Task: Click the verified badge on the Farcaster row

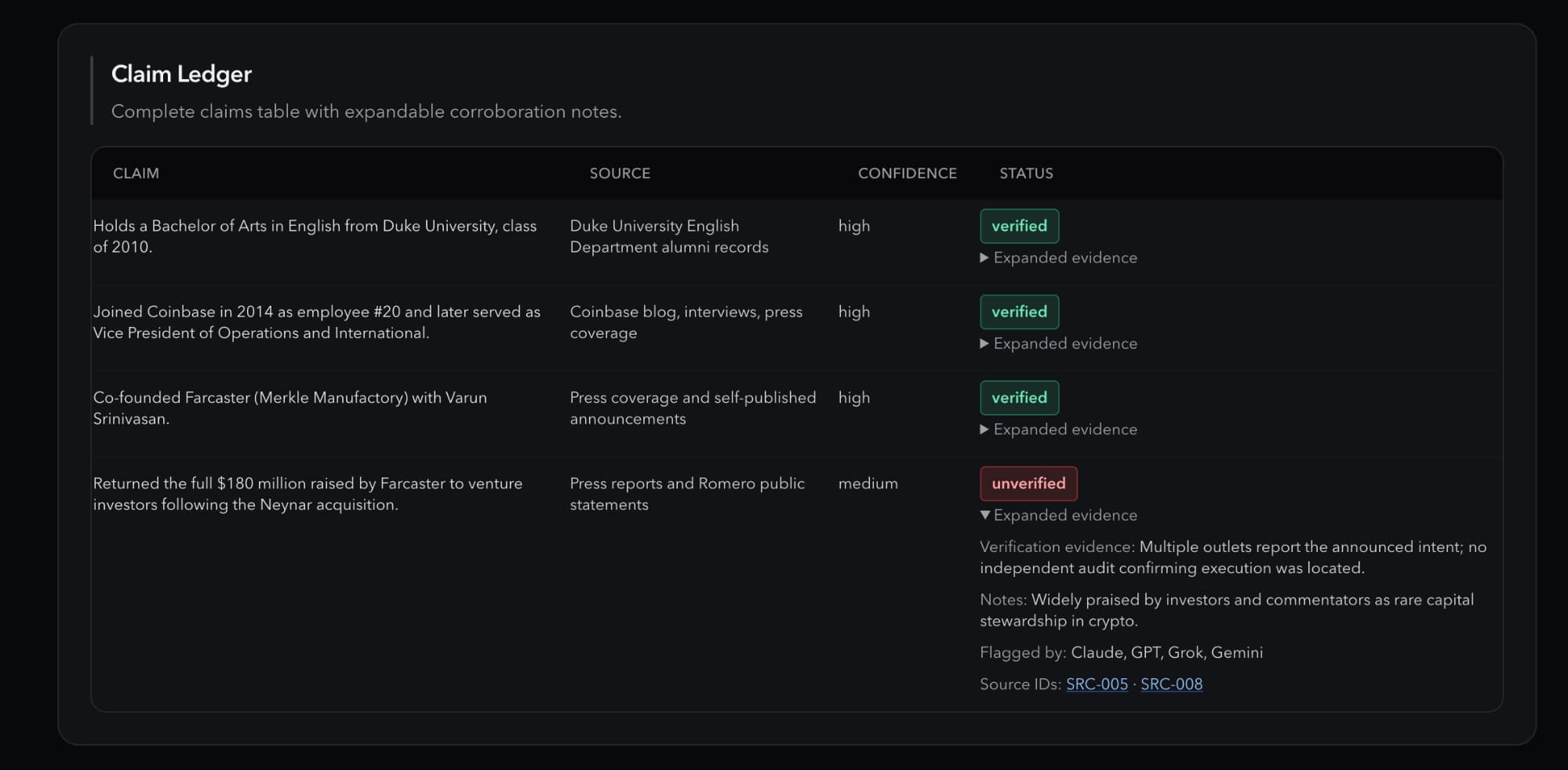Action: click(1019, 398)
